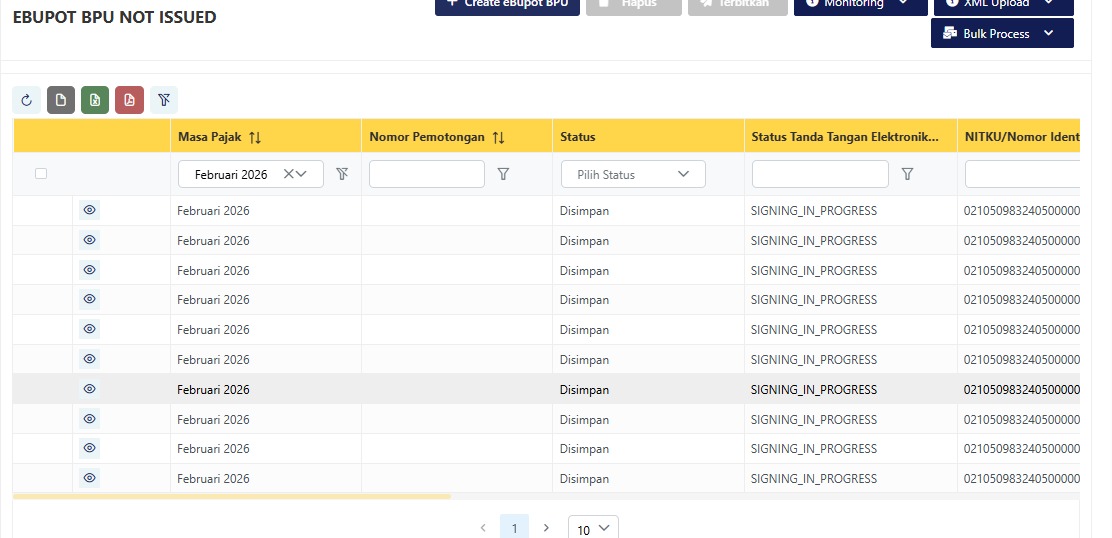
Task: Export table to Excel with green icon
Action: point(95,100)
